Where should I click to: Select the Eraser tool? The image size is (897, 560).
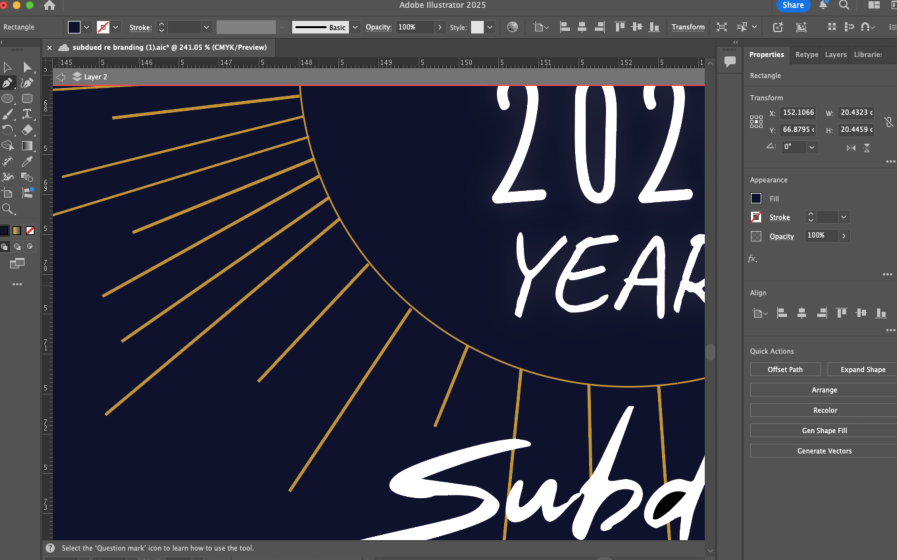pyautogui.click(x=27, y=130)
